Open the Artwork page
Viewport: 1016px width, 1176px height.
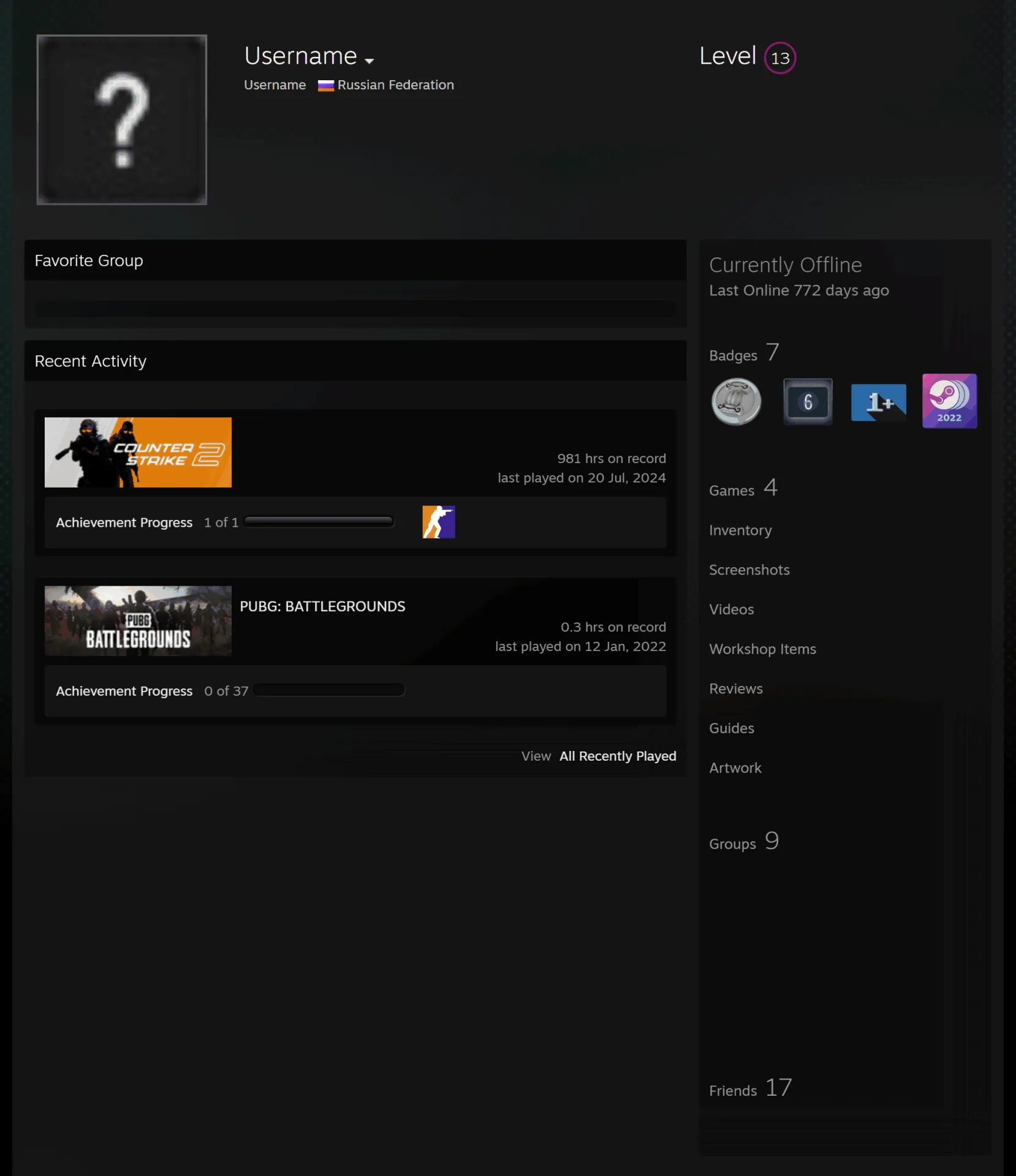point(735,768)
